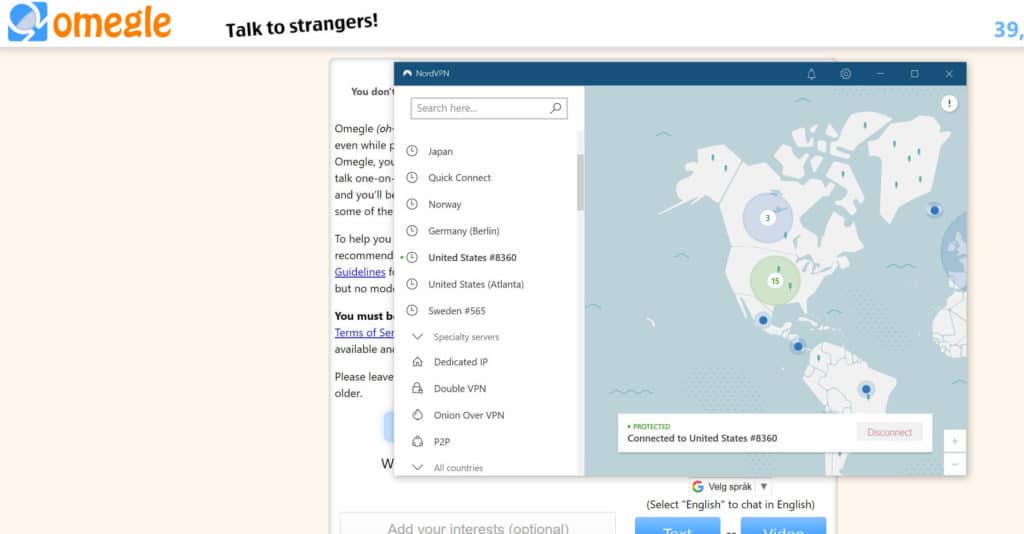Image resolution: width=1024 pixels, height=534 pixels.
Task: Zoom out the map with minus button
Action: [x=954, y=464]
